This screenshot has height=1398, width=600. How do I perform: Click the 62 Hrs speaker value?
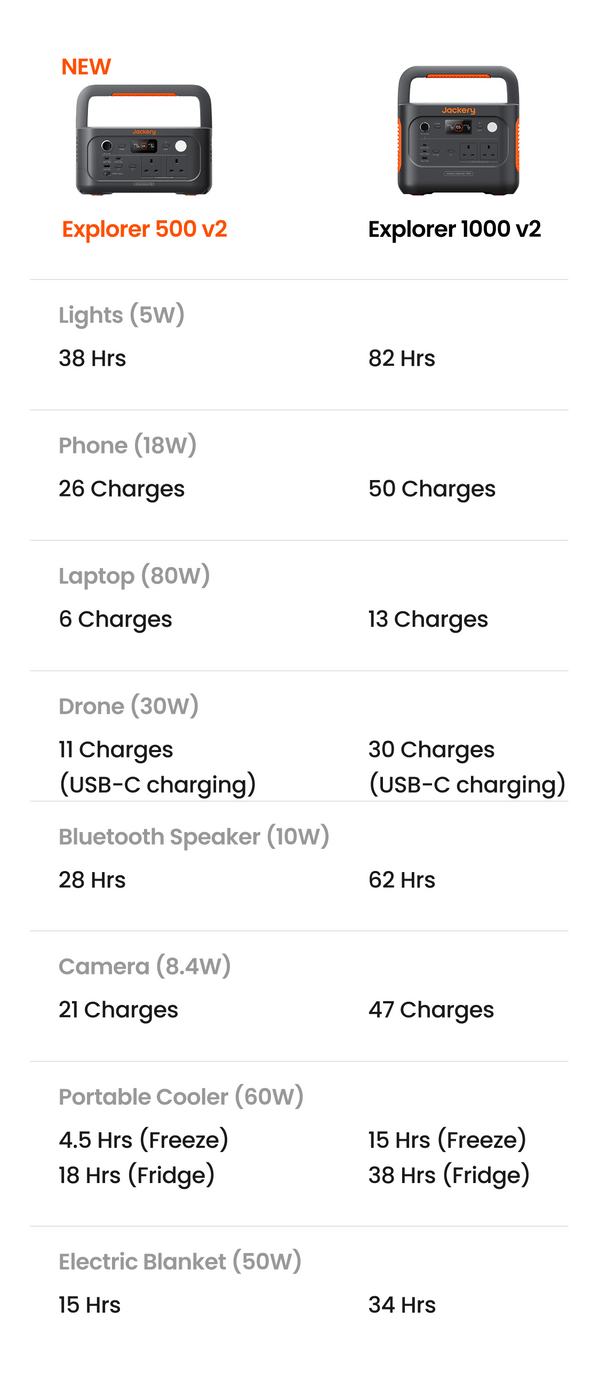click(x=401, y=880)
